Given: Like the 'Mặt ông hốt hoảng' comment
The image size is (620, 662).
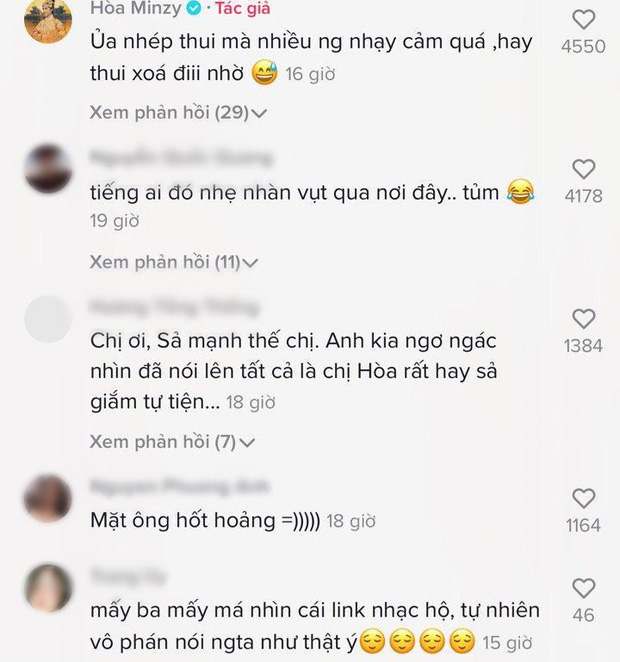Looking at the screenshot, I should 583,499.
